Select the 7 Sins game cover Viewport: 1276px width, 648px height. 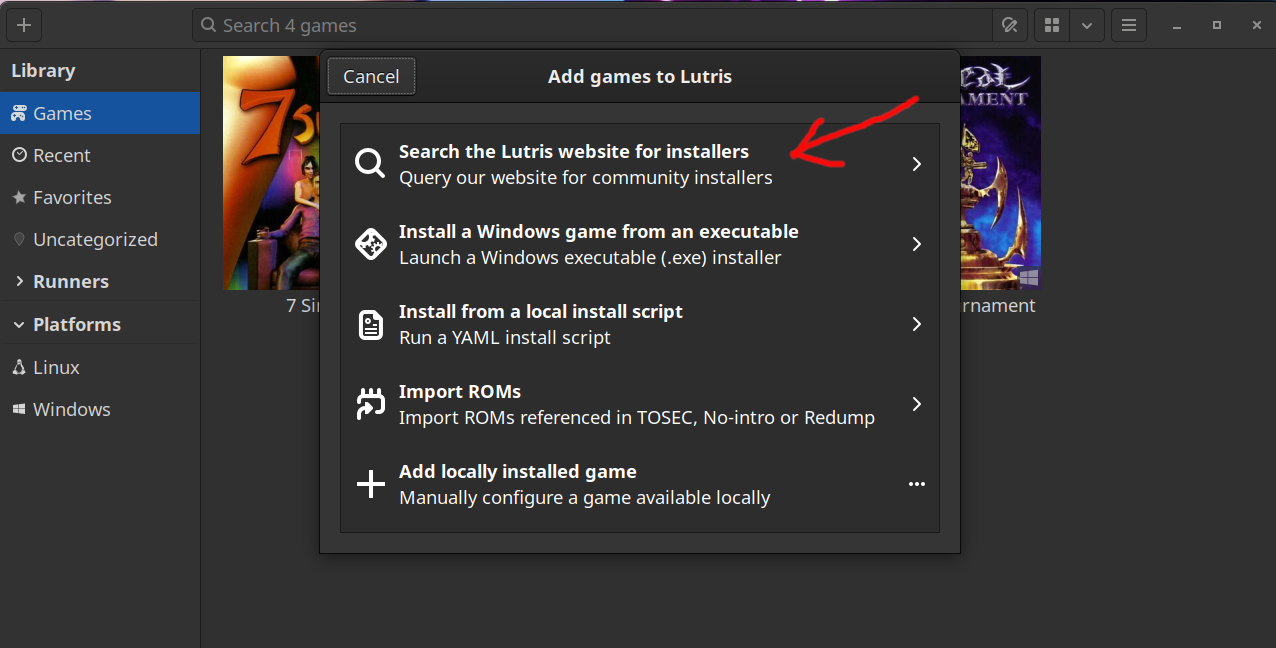click(271, 173)
